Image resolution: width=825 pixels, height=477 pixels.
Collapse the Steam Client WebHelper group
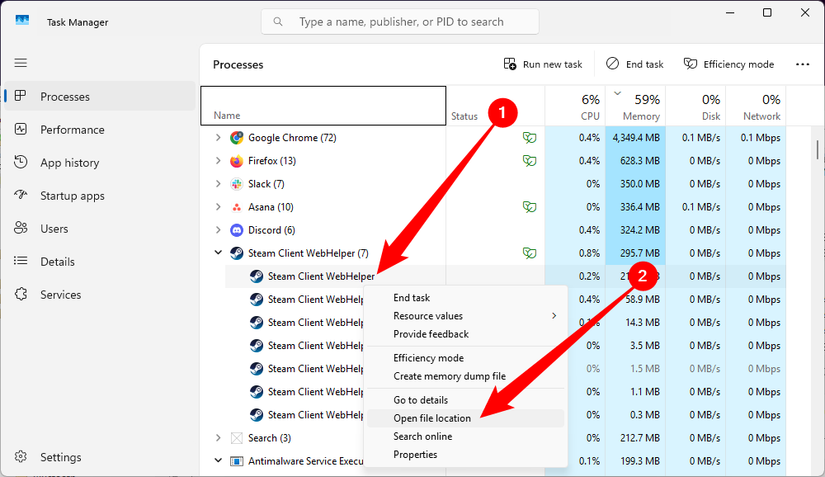click(x=218, y=253)
